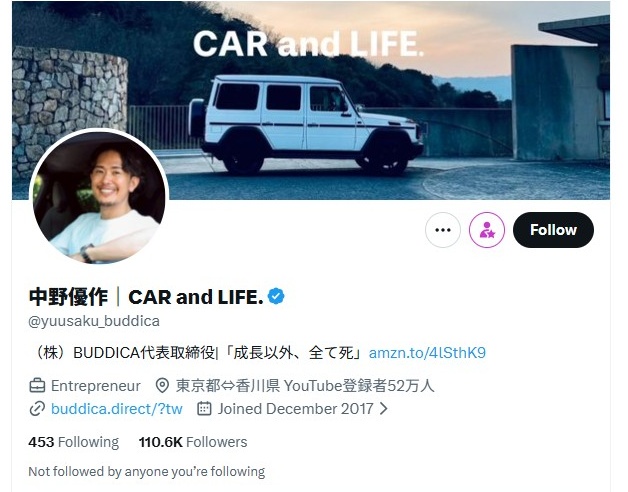Click the briefcase icon beside Entrepreneur
Screen dimensions: 628x492
tap(37, 386)
